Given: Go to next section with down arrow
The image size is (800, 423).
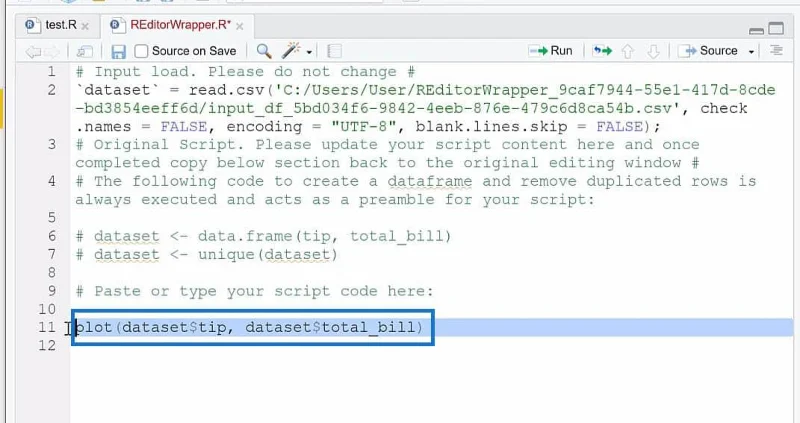Looking at the screenshot, I should pyautogui.click(x=653, y=51).
